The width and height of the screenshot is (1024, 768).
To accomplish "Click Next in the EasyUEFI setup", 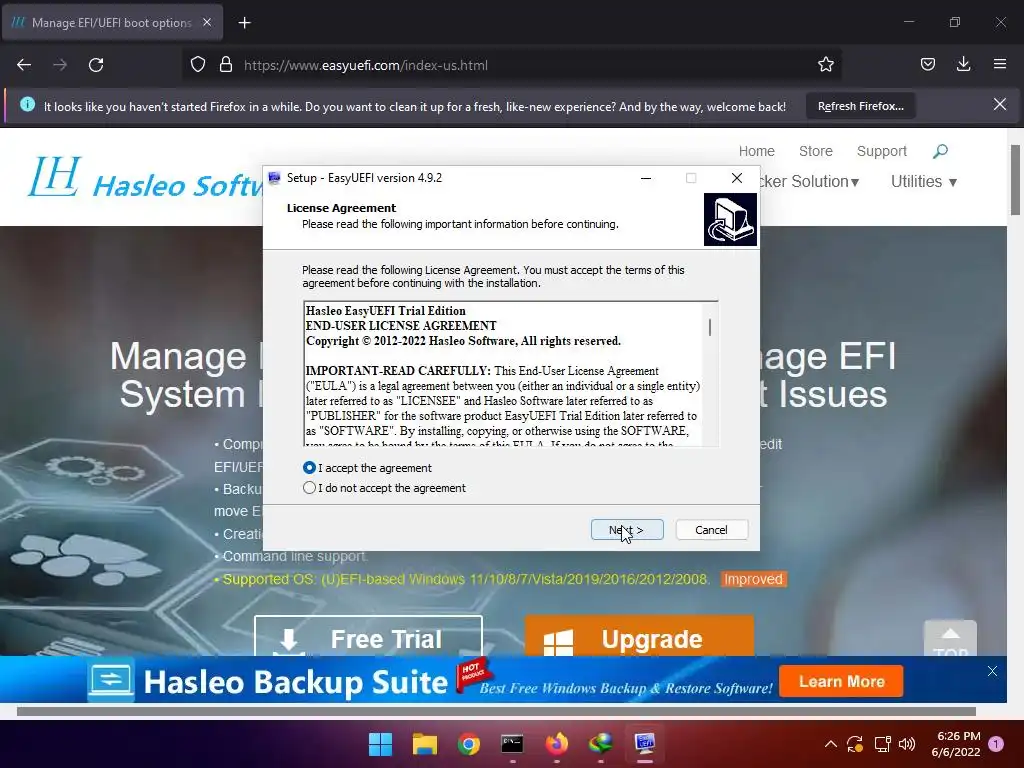I will (627, 530).
